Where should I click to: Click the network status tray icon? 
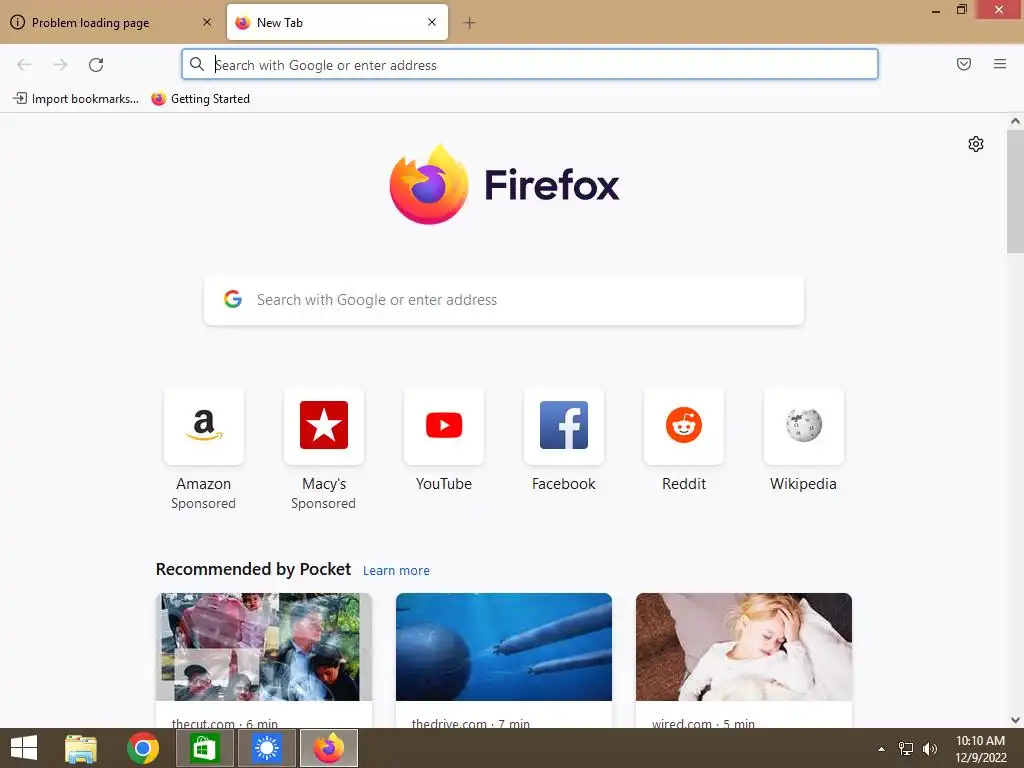tap(906, 749)
